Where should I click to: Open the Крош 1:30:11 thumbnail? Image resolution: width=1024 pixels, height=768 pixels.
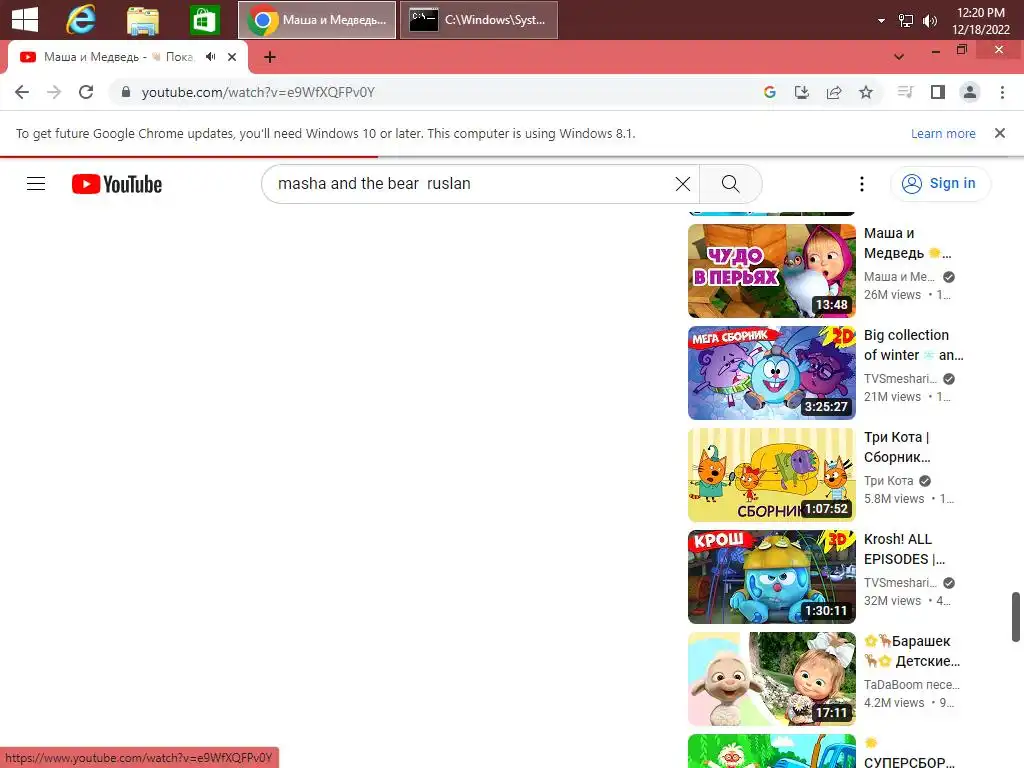771,577
